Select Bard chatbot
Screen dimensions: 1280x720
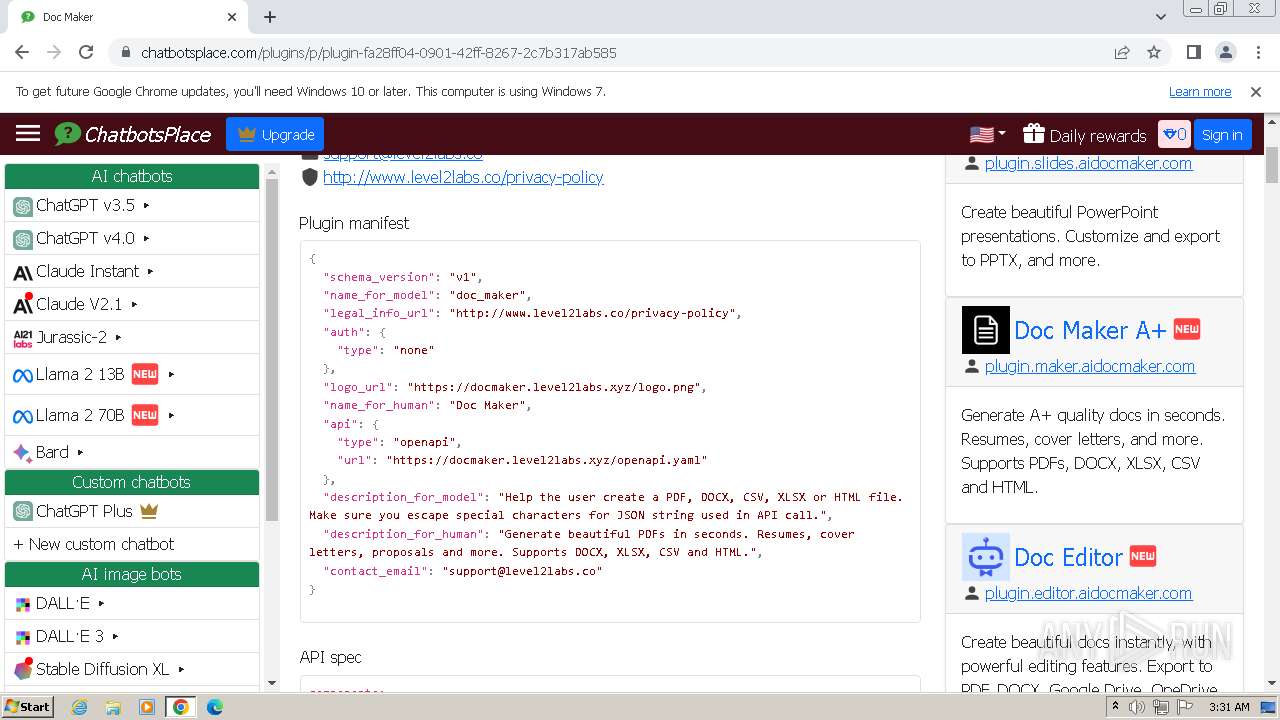tap(52, 452)
